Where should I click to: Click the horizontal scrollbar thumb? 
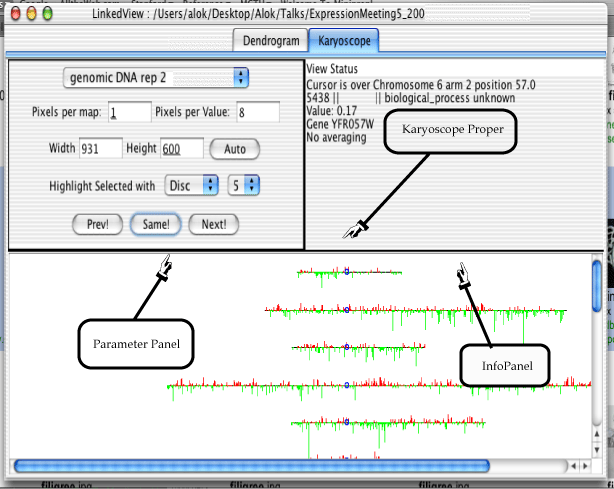[x=252, y=466]
